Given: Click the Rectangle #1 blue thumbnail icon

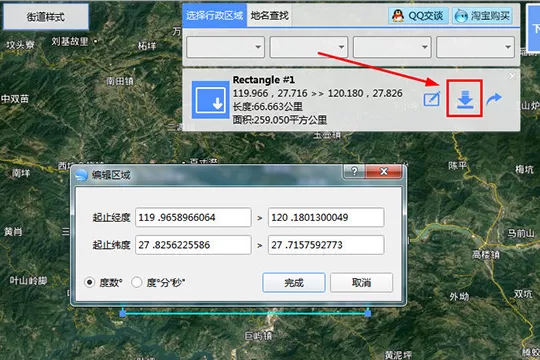Looking at the screenshot, I should (210, 100).
